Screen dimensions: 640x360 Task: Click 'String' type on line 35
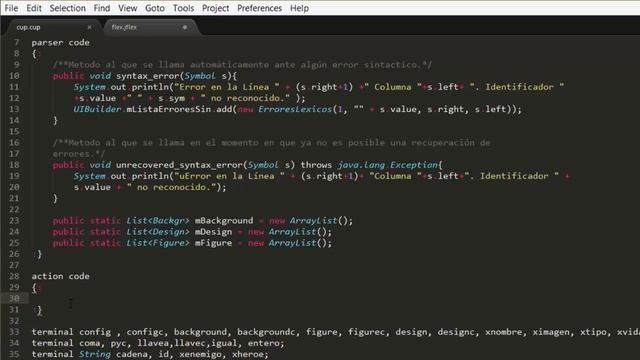[x=95, y=354]
